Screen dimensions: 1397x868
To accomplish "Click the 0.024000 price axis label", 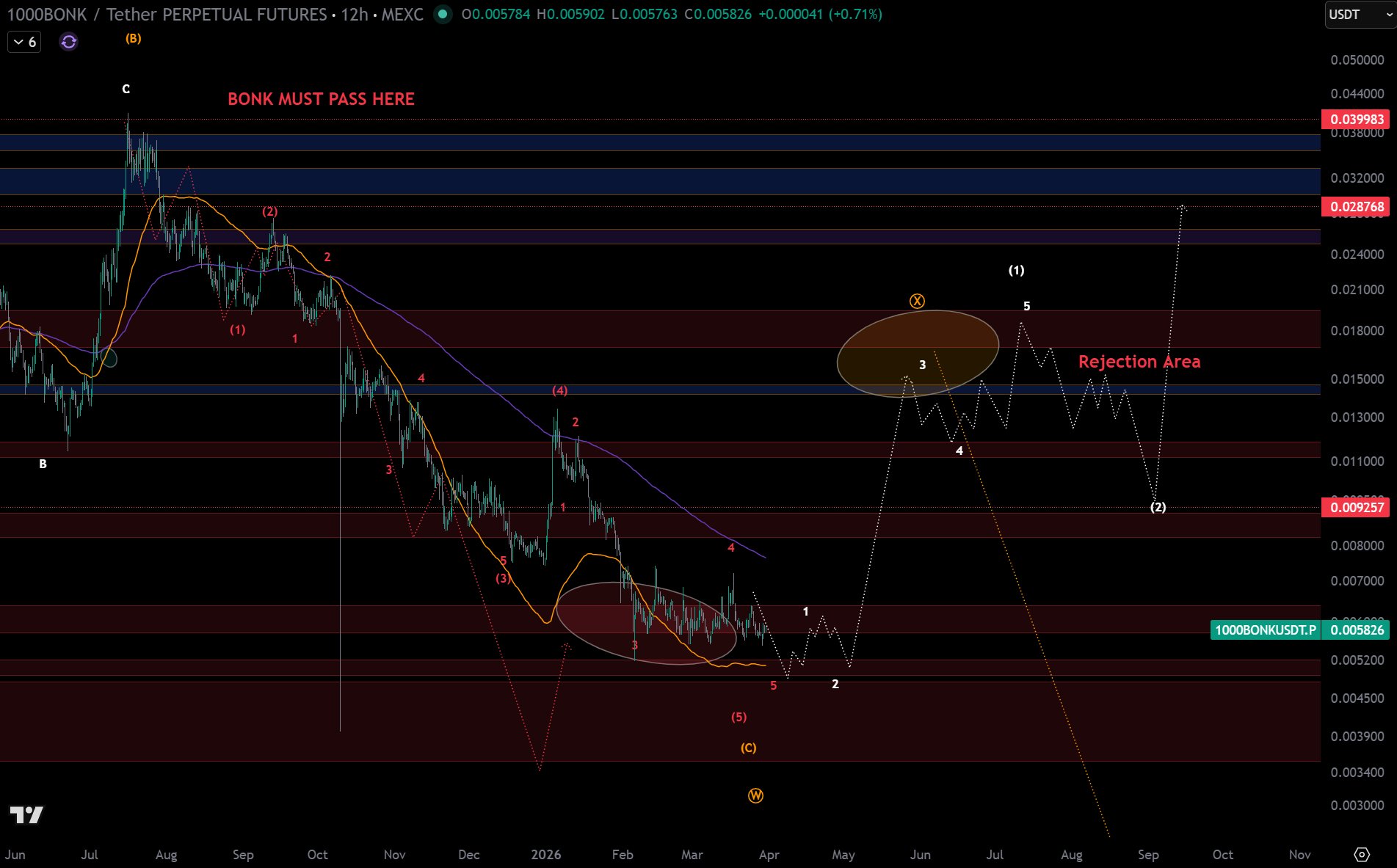I will coord(1357,254).
